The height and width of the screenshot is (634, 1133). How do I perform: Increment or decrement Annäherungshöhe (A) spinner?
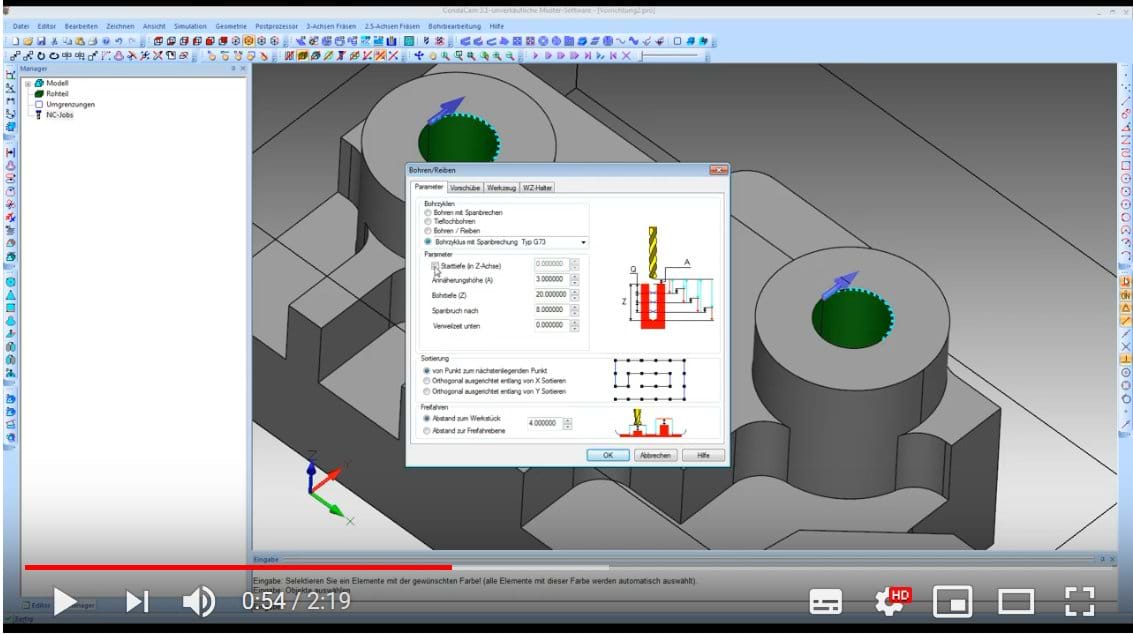[574, 279]
